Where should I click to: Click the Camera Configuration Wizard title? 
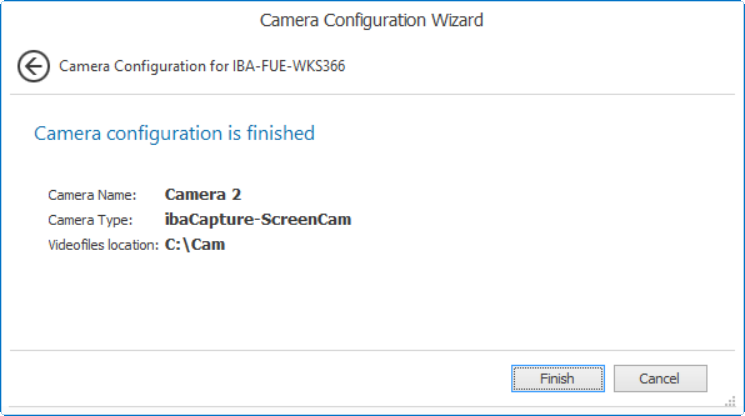click(372, 20)
